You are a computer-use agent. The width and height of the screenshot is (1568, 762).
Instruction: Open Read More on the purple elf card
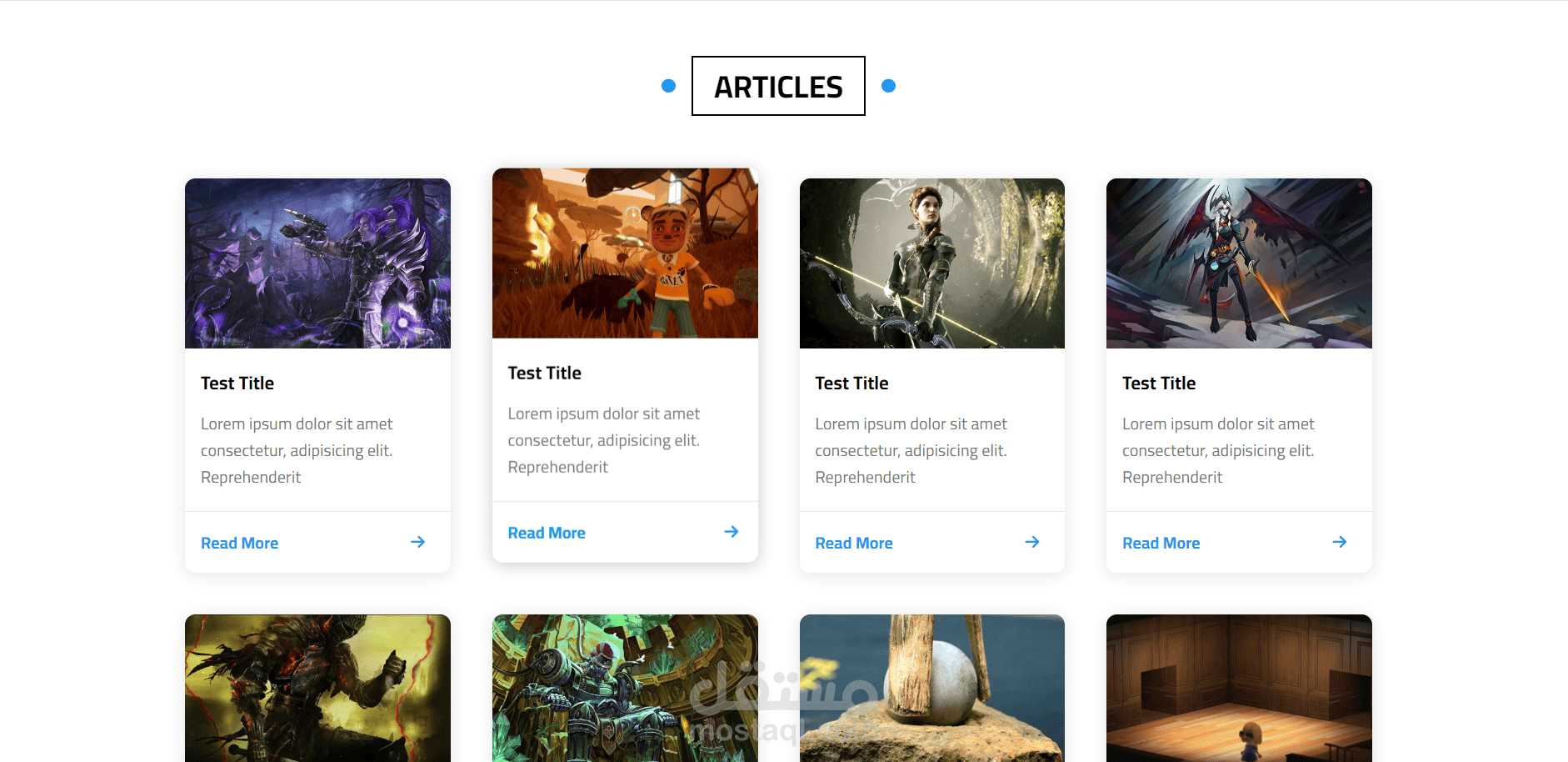[x=240, y=543]
